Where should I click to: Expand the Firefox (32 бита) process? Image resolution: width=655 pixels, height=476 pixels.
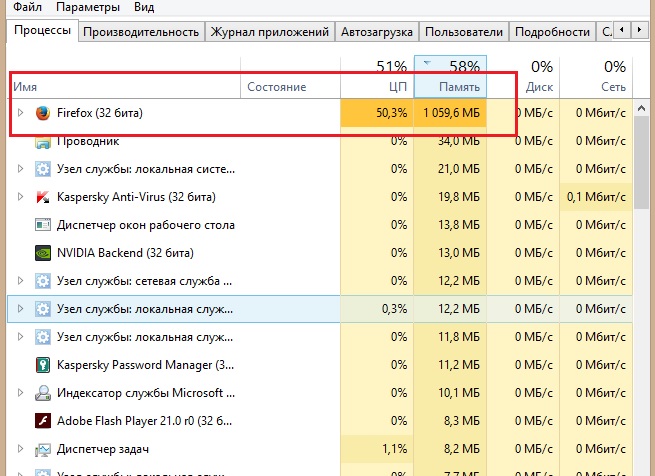[x=20, y=113]
